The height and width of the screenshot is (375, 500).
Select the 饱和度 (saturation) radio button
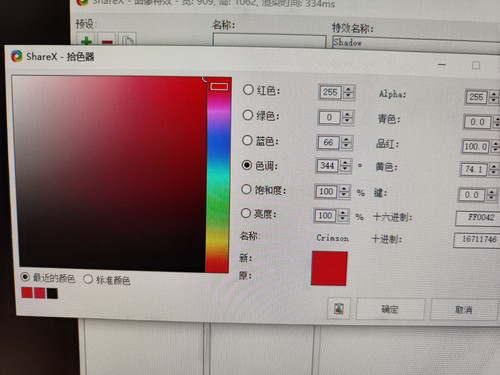coord(246,190)
